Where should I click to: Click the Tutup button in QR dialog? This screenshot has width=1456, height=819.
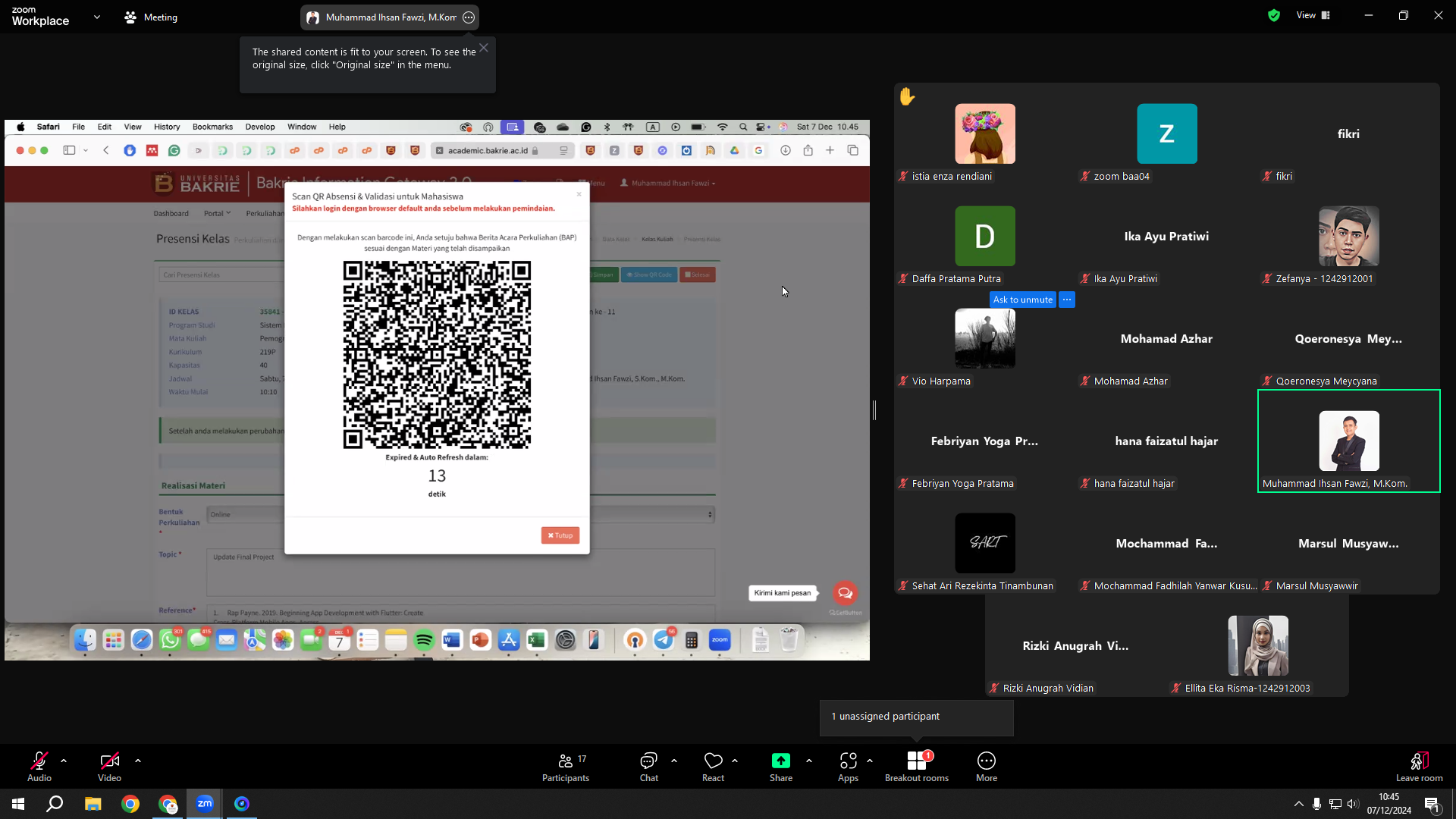click(x=560, y=535)
